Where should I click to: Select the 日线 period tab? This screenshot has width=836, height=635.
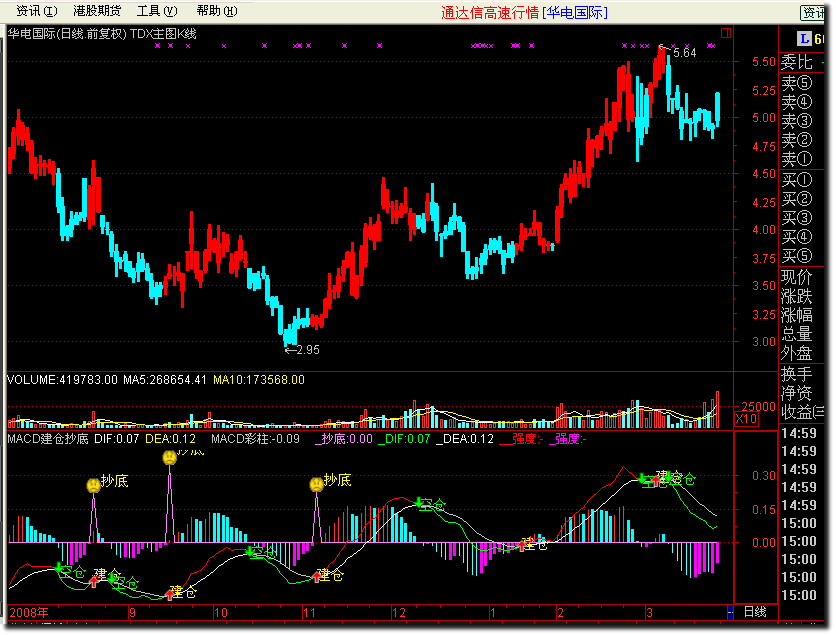[755, 612]
